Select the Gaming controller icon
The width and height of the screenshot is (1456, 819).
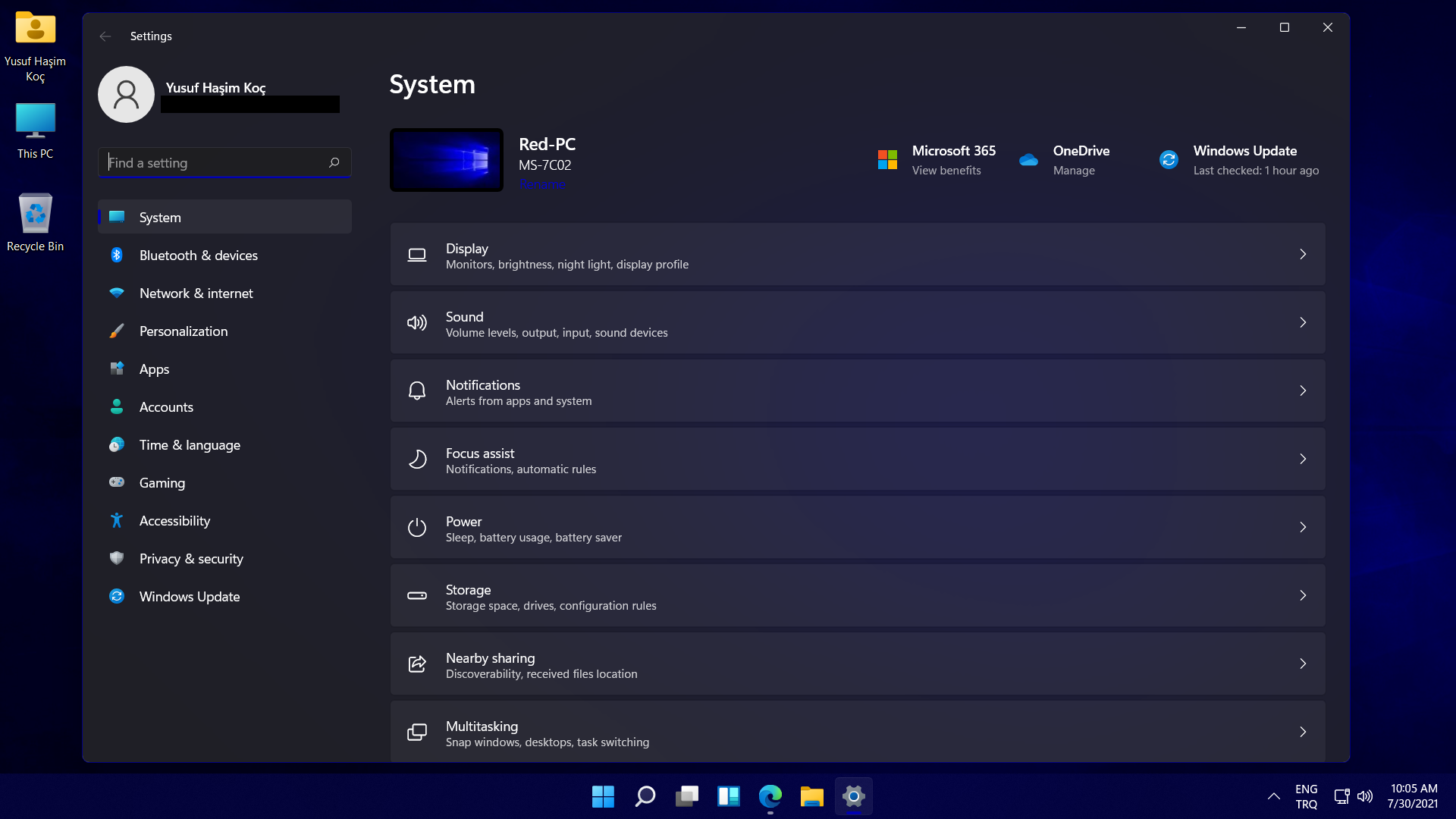(117, 483)
